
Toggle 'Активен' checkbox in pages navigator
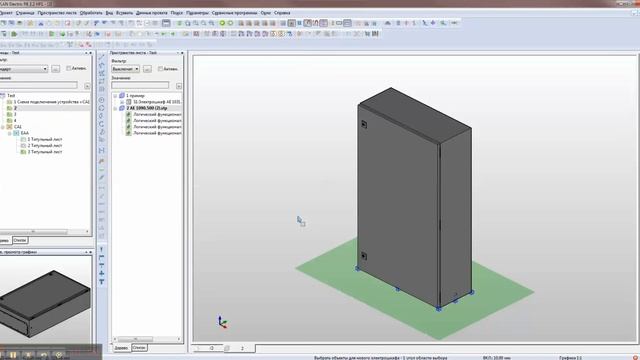(69, 69)
